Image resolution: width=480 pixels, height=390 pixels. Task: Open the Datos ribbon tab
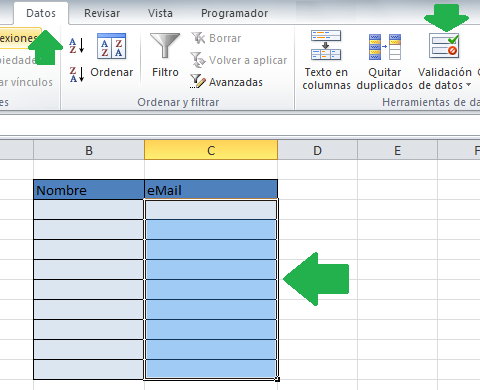pos(41,13)
